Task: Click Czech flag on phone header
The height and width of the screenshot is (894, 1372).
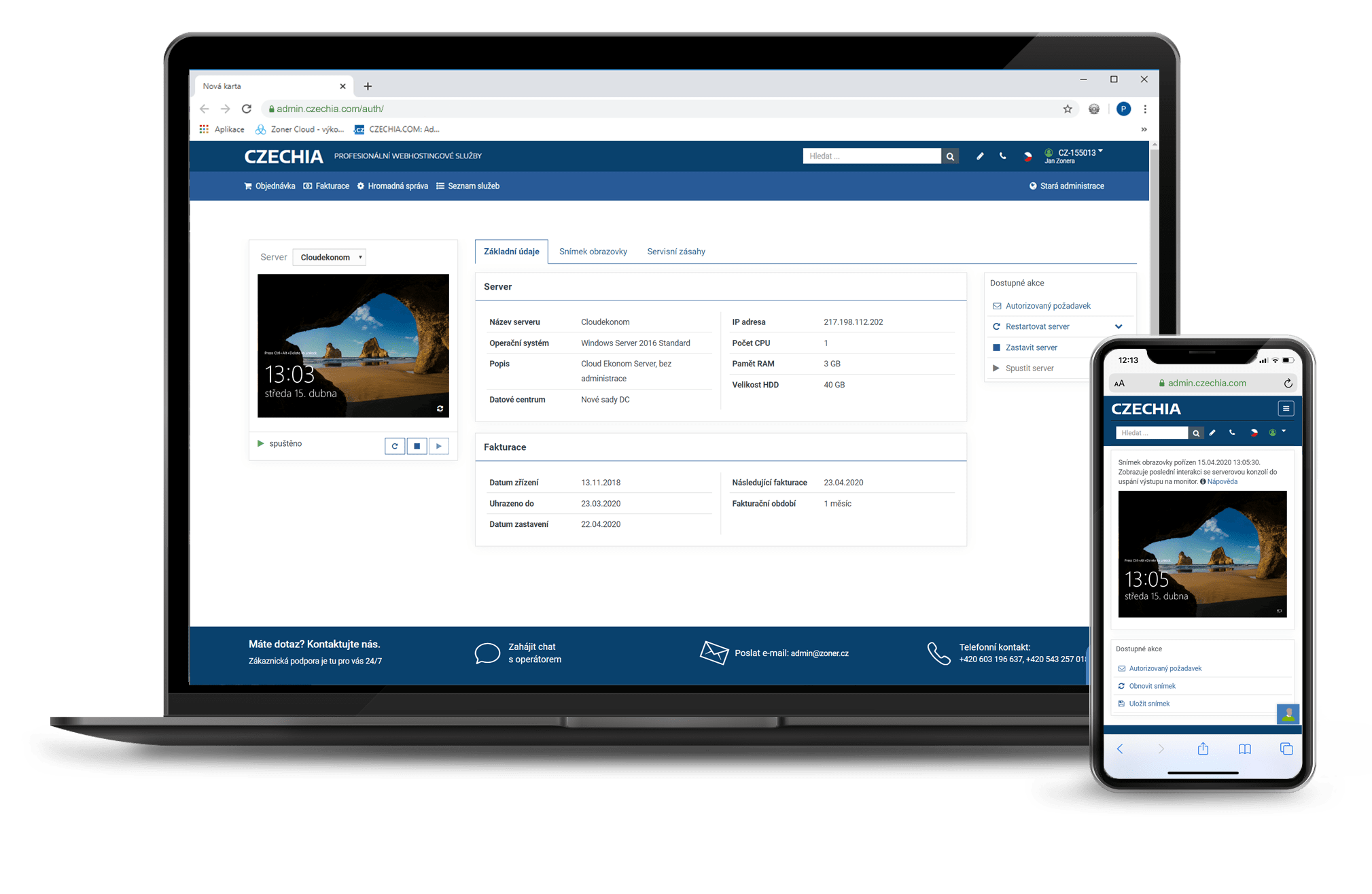Action: [x=1254, y=432]
